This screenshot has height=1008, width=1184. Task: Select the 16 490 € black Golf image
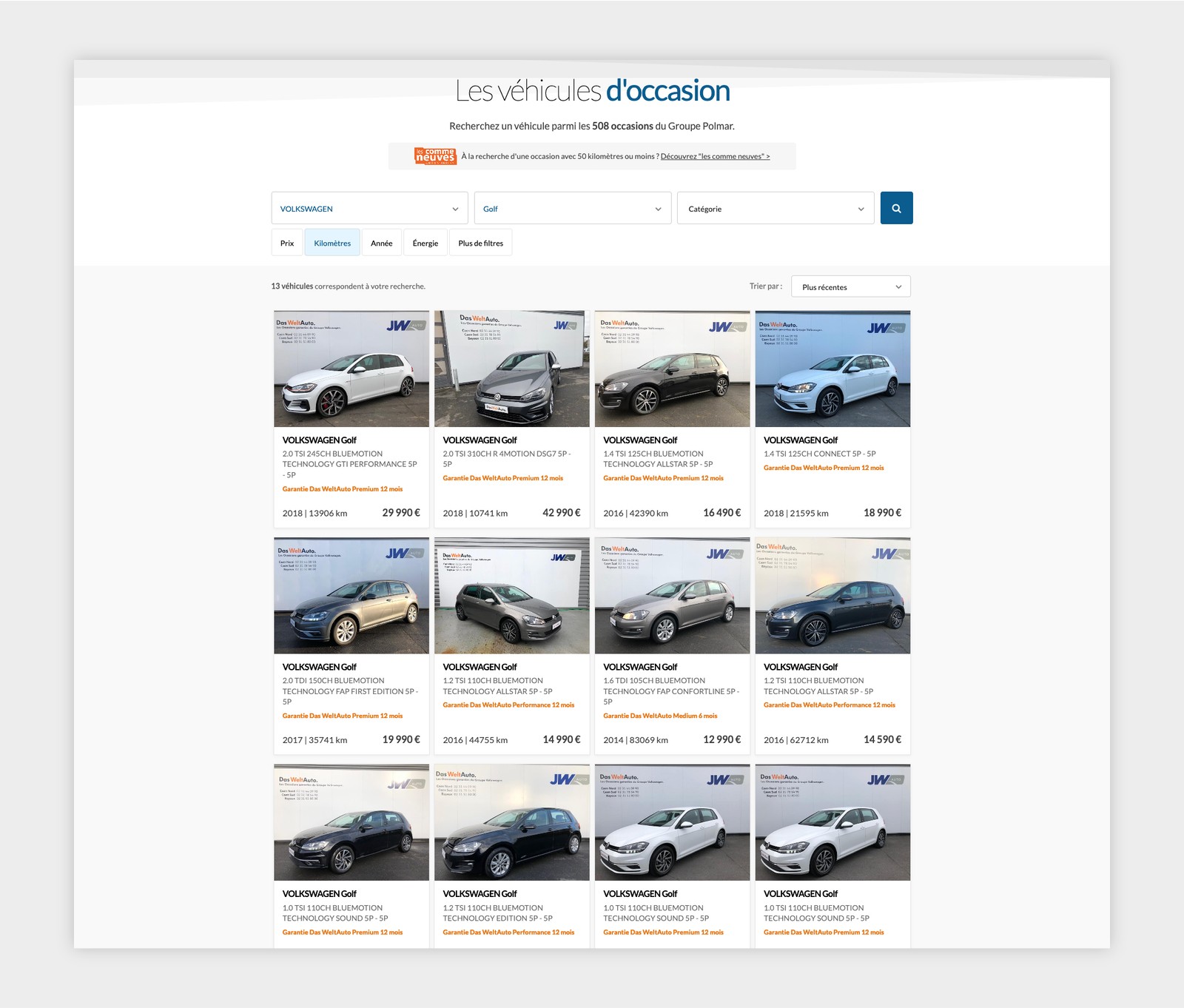(672, 369)
